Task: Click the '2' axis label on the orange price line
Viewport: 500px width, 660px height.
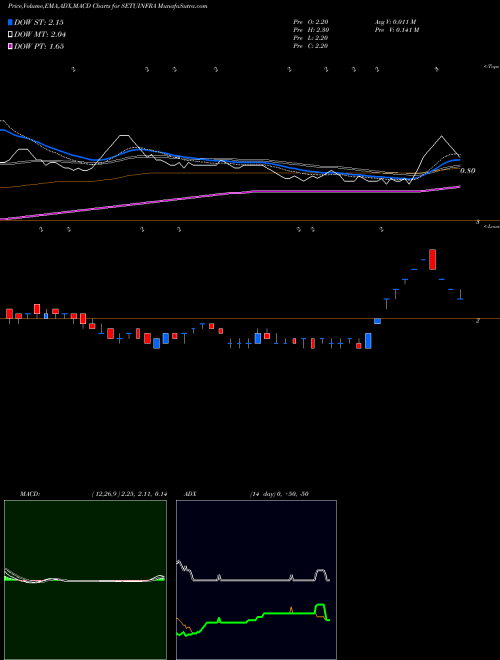Action: [477, 321]
